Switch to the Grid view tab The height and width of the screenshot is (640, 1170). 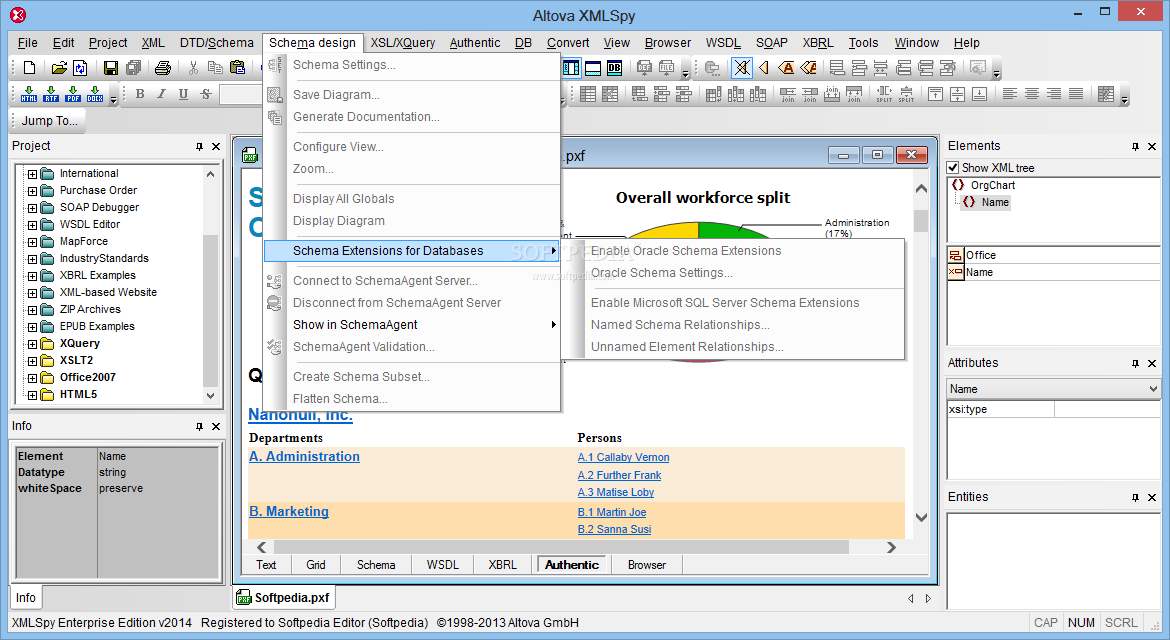tap(316, 565)
